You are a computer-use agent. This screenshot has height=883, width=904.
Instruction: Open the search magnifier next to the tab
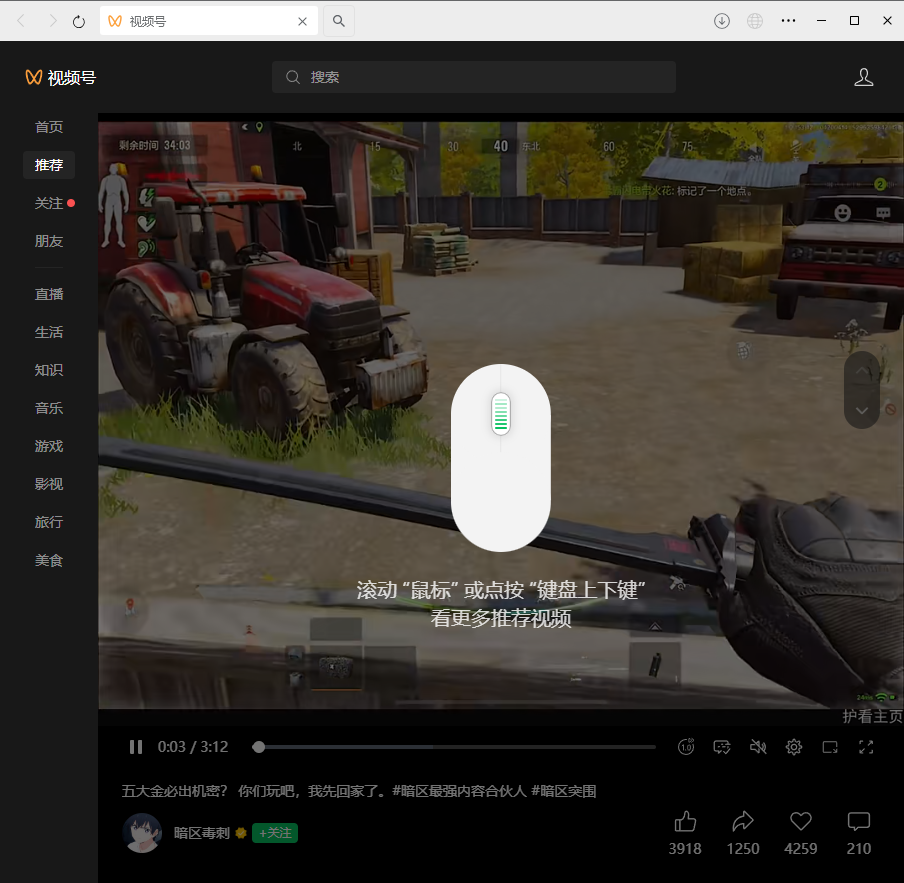point(339,21)
